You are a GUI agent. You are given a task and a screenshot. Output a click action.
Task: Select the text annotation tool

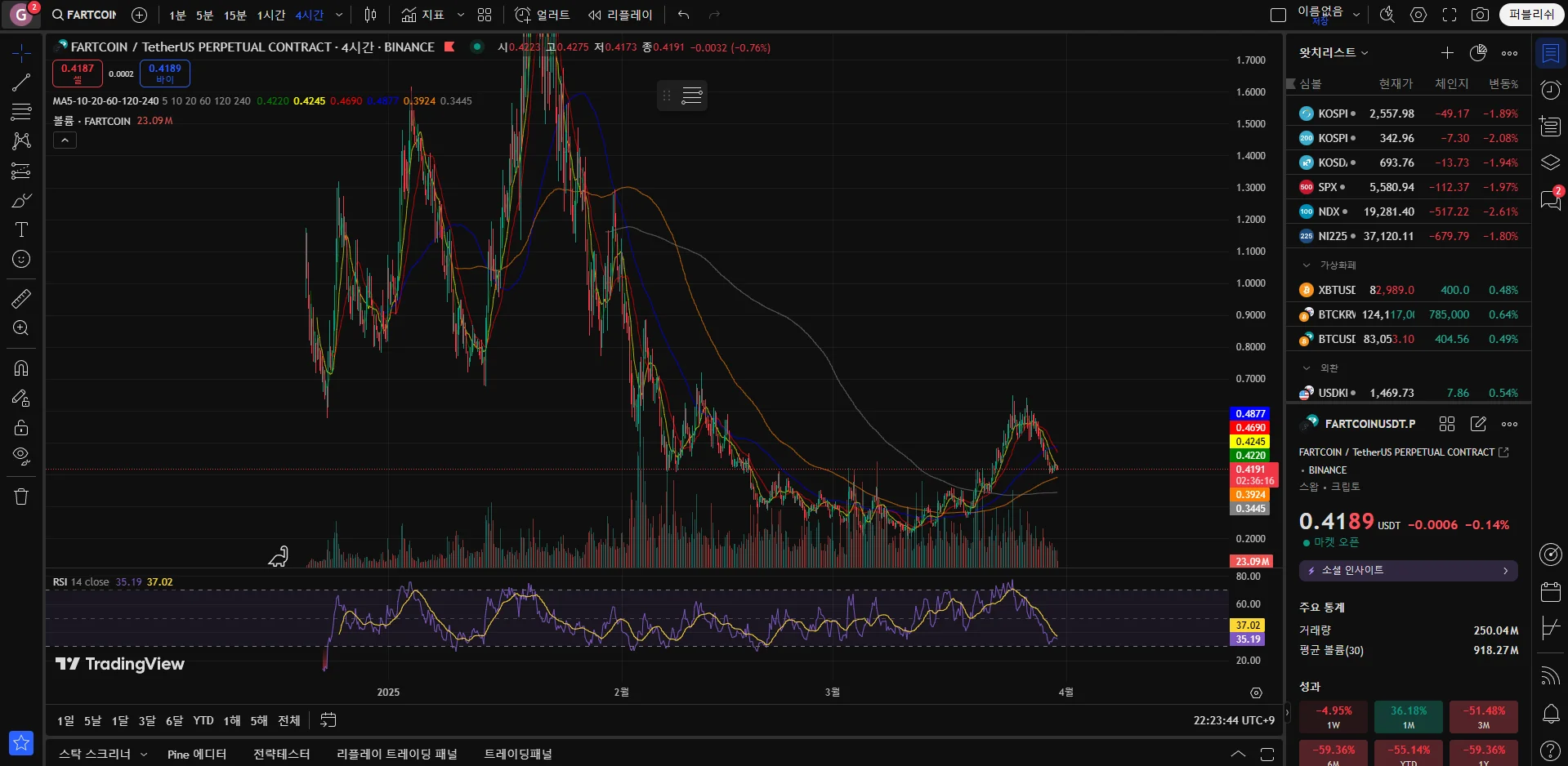[x=21, y=229]
